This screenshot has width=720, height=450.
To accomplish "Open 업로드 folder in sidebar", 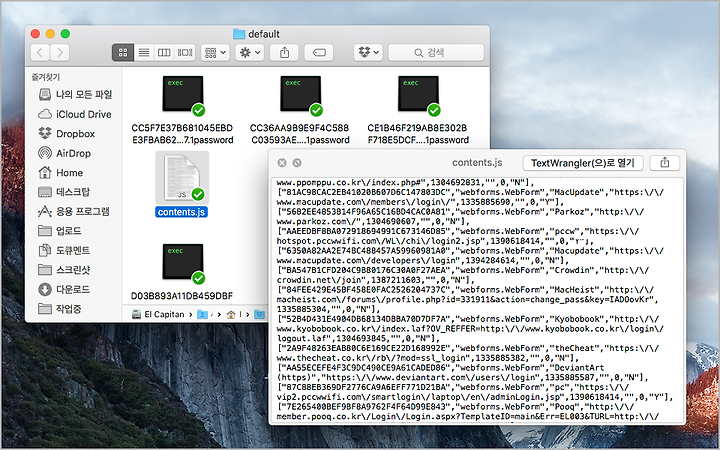I will click(60, 231).
